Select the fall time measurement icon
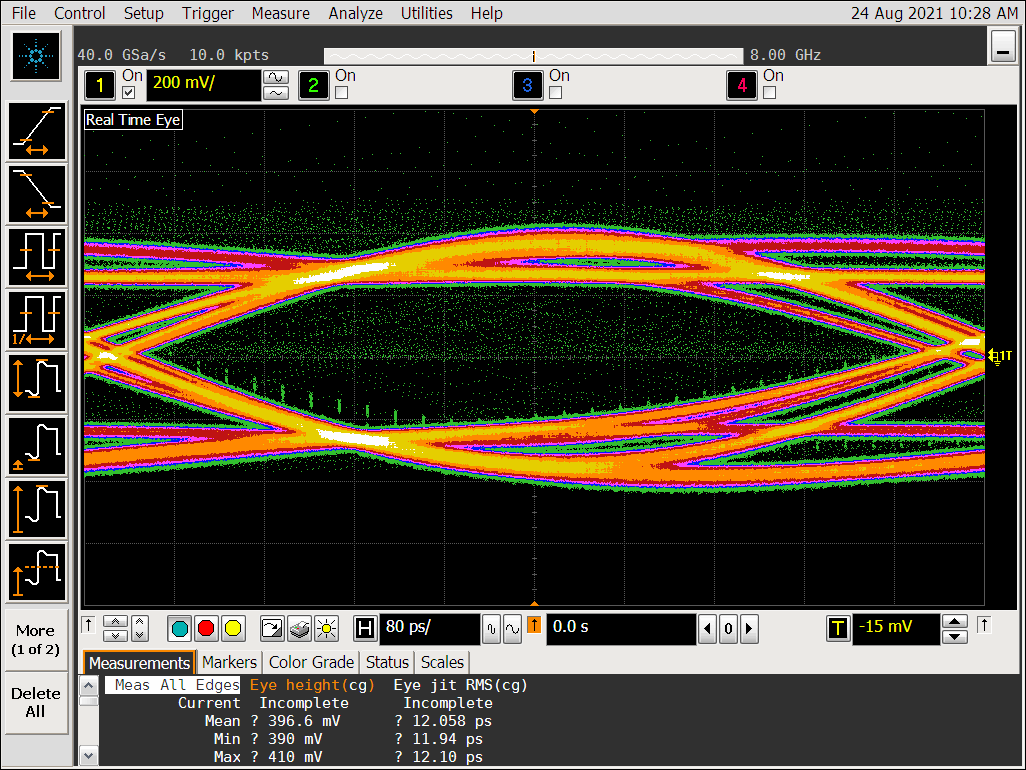1026x770 pixels. pos(37,194)
